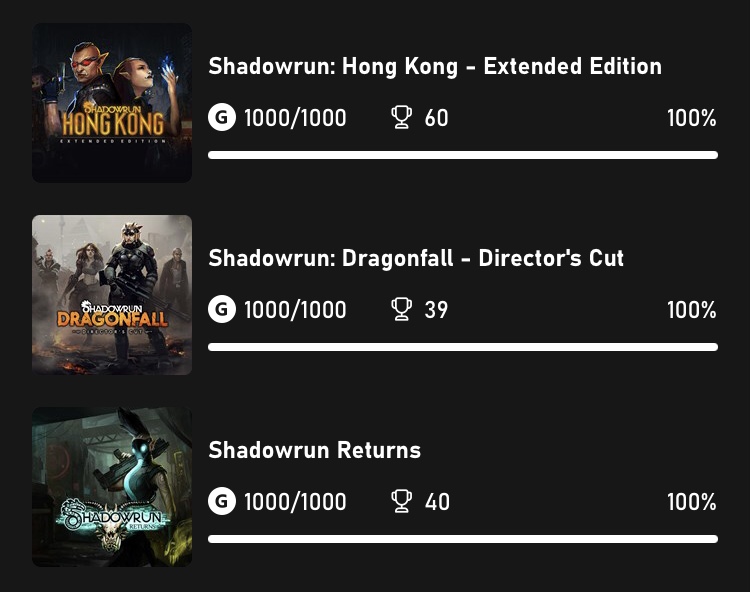Click the 1000/1000 score for Dragonfall

[295, 310]
